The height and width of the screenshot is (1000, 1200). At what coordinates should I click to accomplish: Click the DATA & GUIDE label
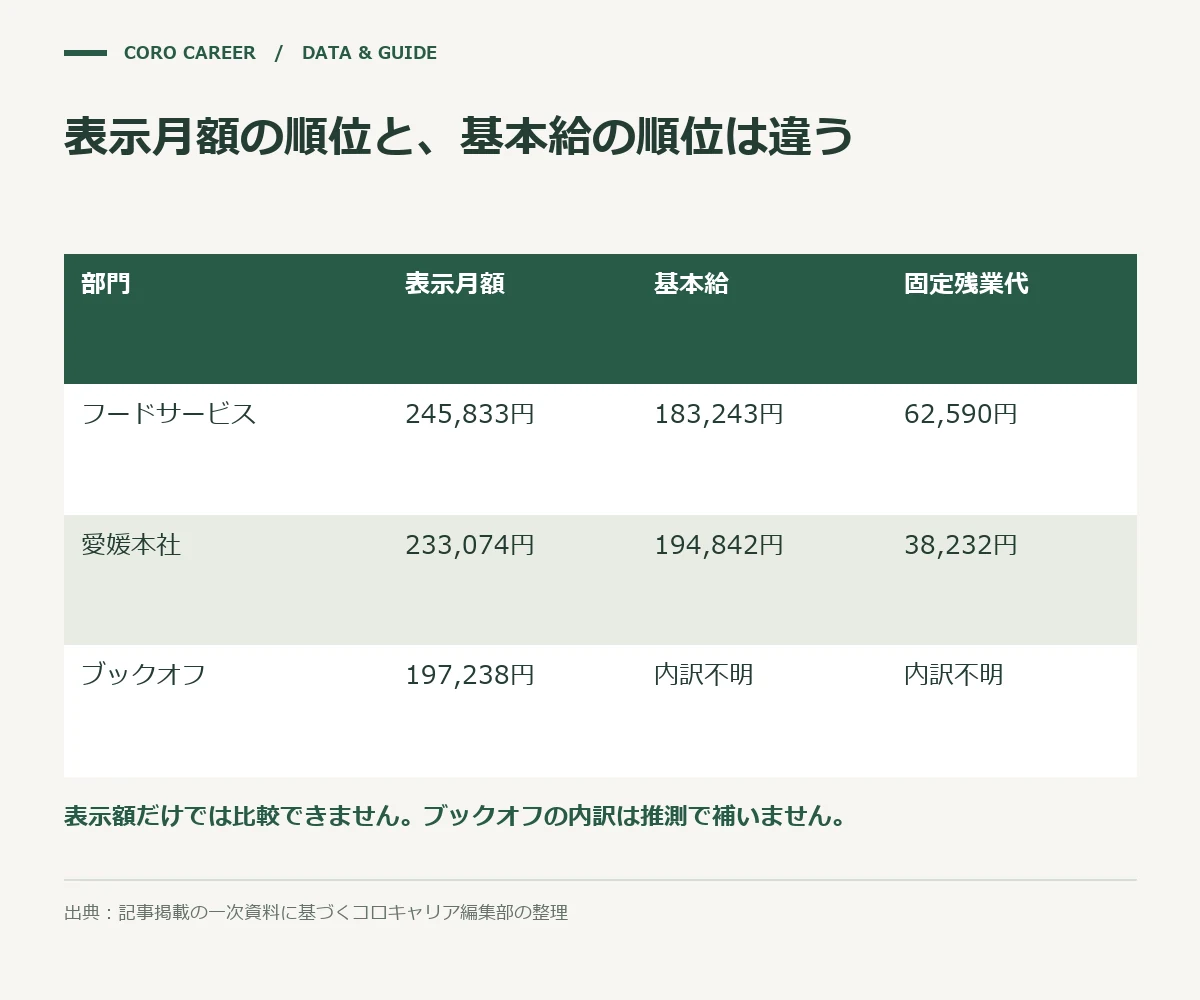point(369,53)
